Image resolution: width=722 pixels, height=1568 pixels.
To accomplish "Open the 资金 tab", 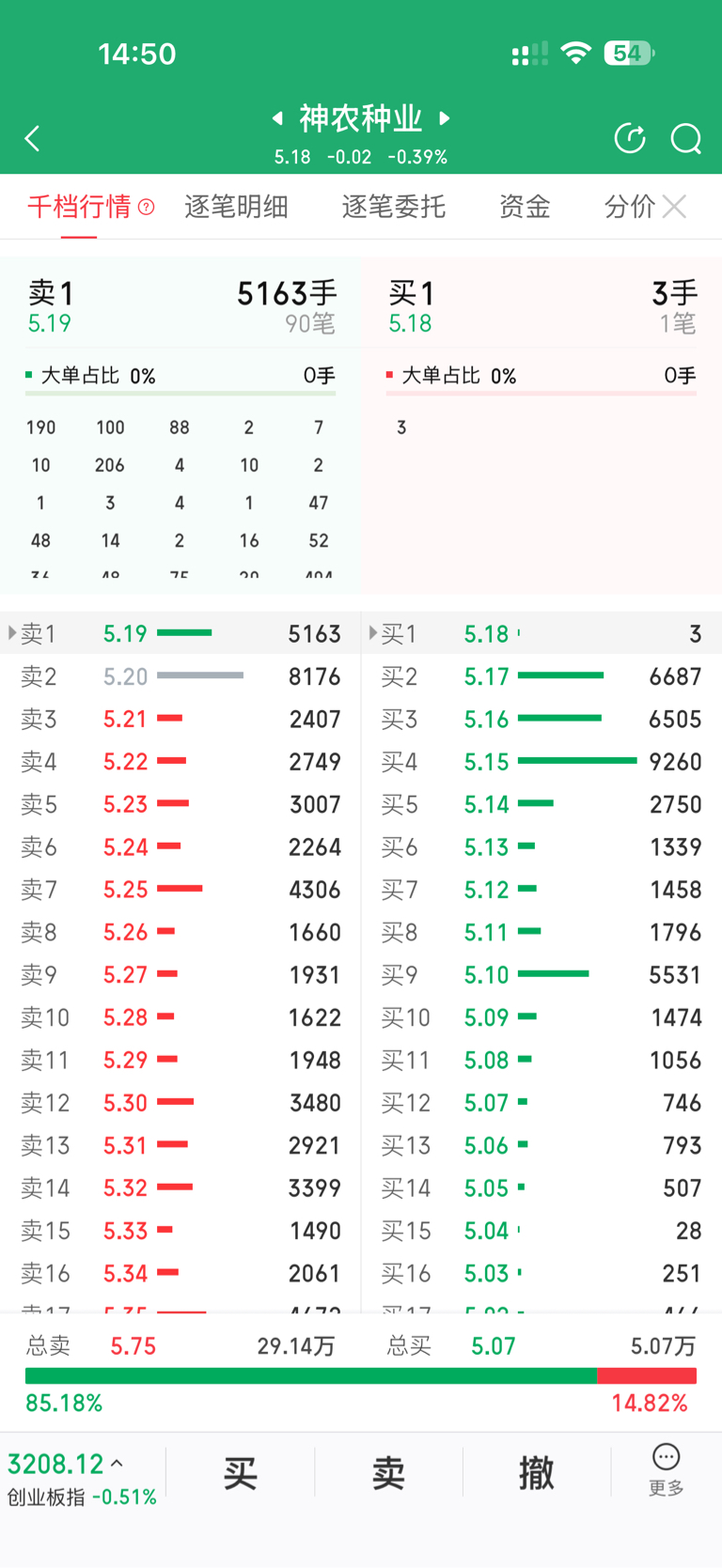I will coord(525,207).
